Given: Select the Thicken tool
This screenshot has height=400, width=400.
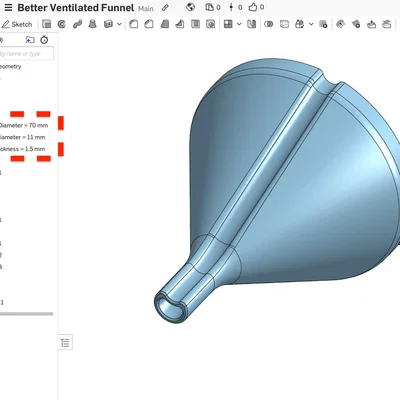Looking at the screenshot, I should (108, 24).
